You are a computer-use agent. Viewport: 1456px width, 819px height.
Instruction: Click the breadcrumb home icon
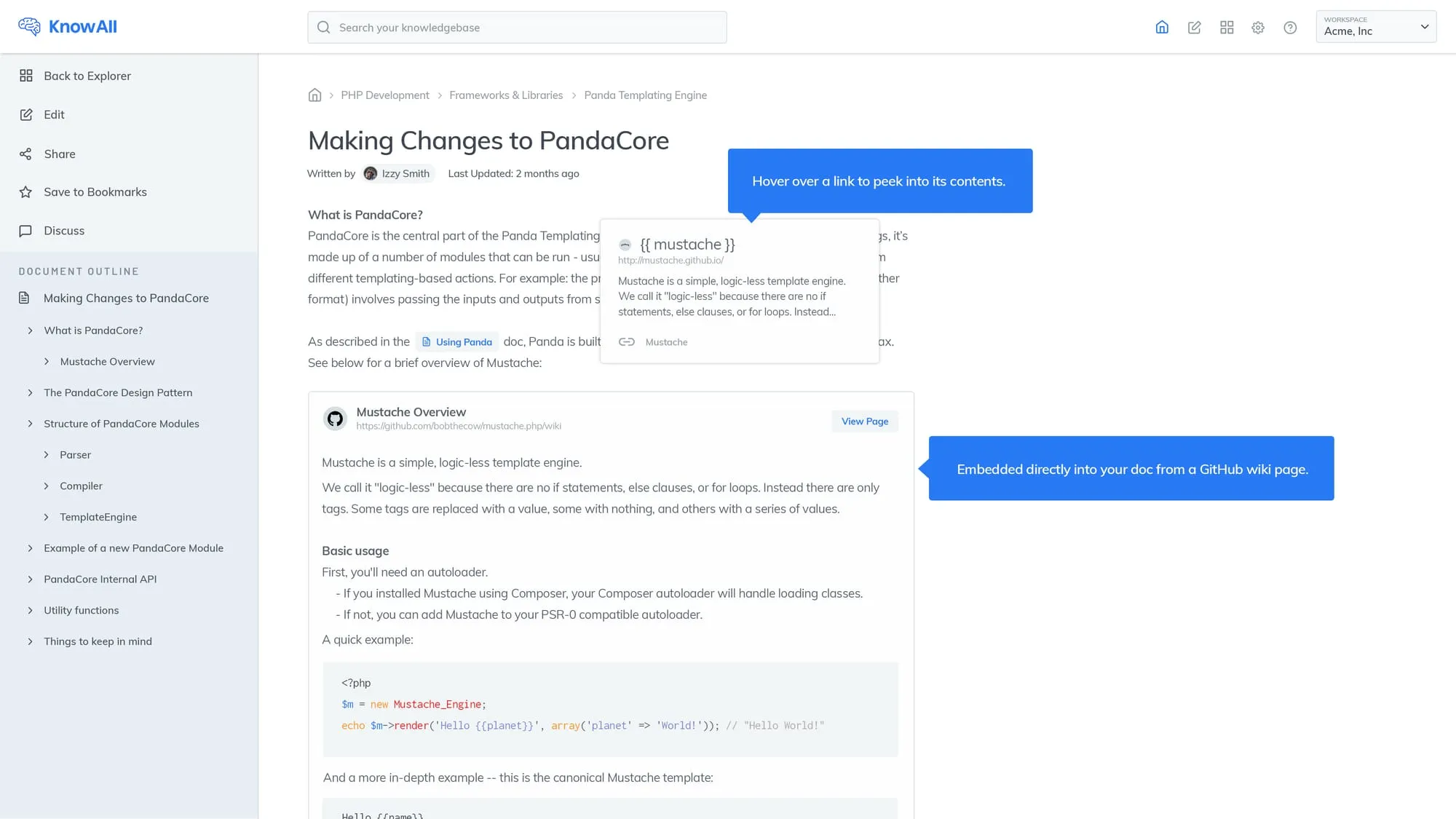pyautogui.click(x=314, y=95)
